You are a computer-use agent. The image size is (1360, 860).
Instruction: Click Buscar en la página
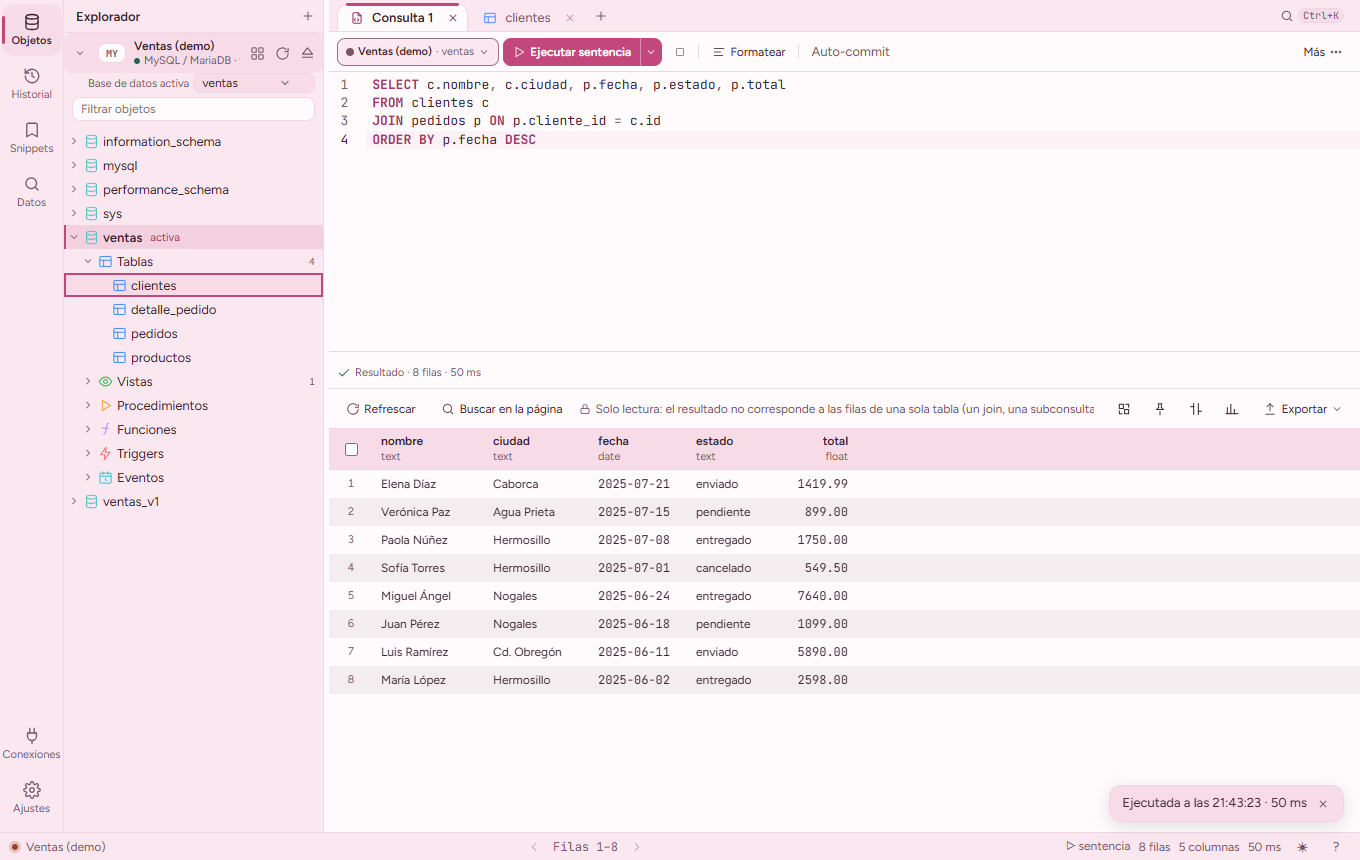(502, 409)
